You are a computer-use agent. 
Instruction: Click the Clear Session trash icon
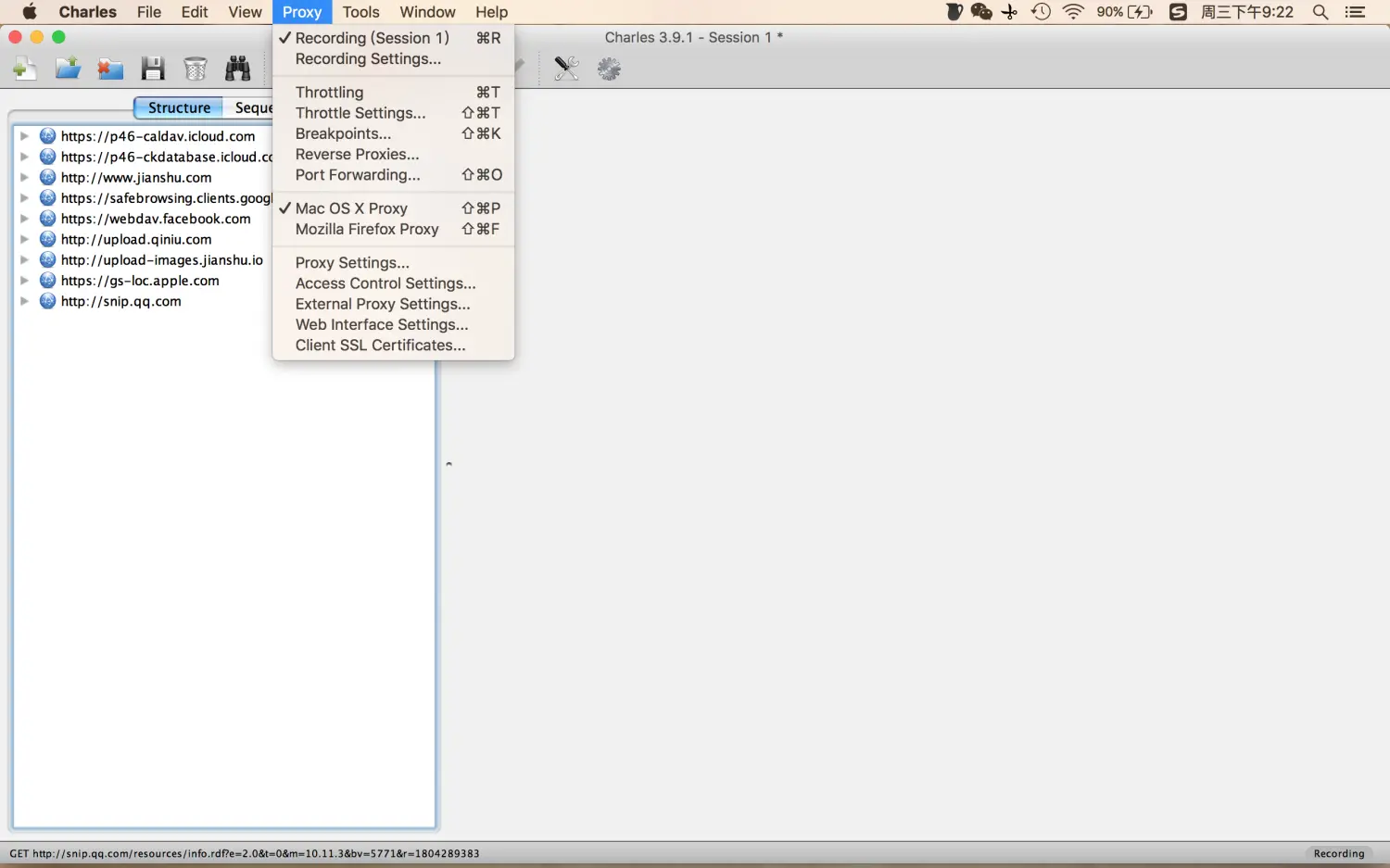tap(196, 69)
